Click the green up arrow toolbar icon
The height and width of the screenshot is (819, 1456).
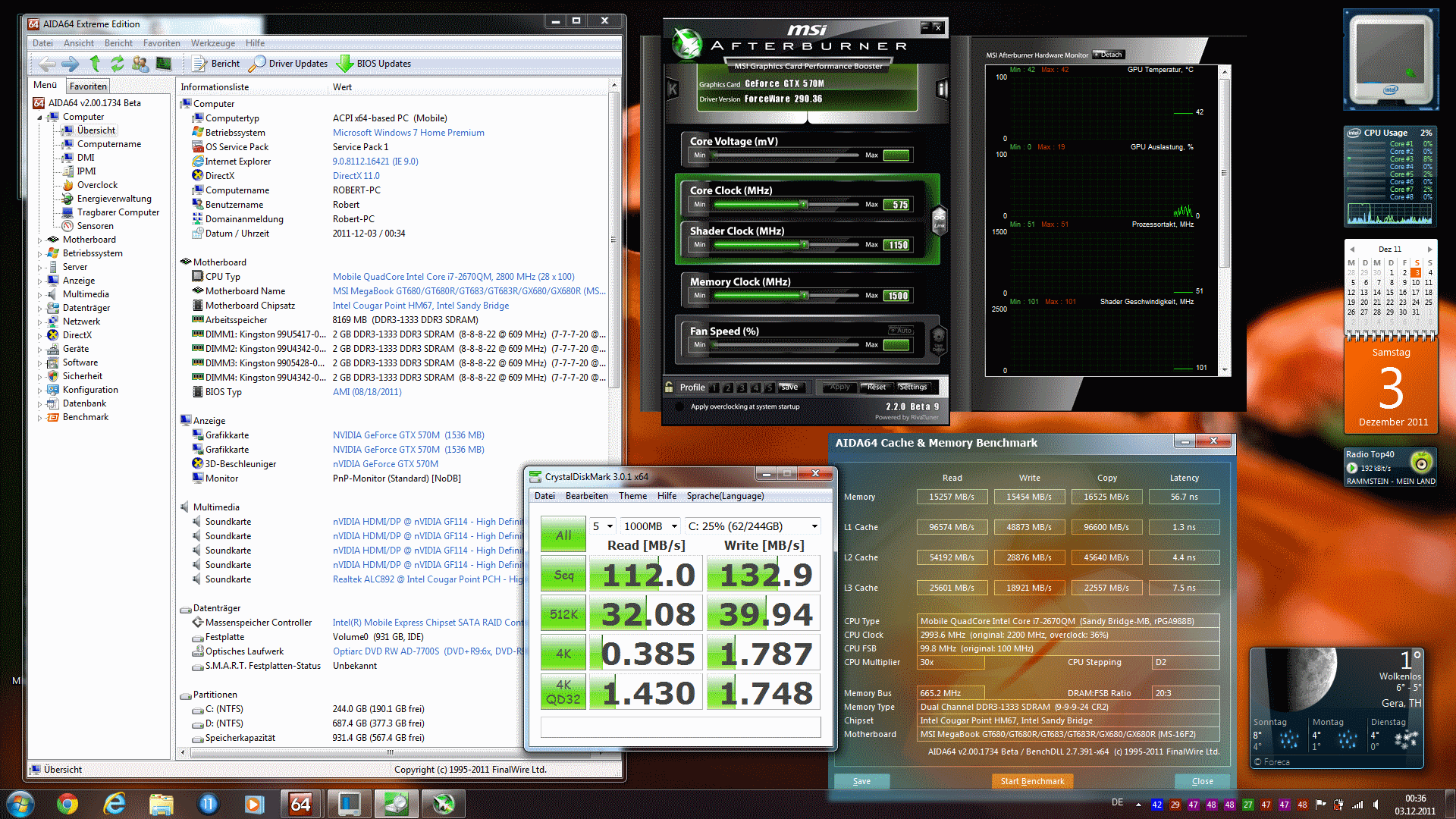click(95, 64)
